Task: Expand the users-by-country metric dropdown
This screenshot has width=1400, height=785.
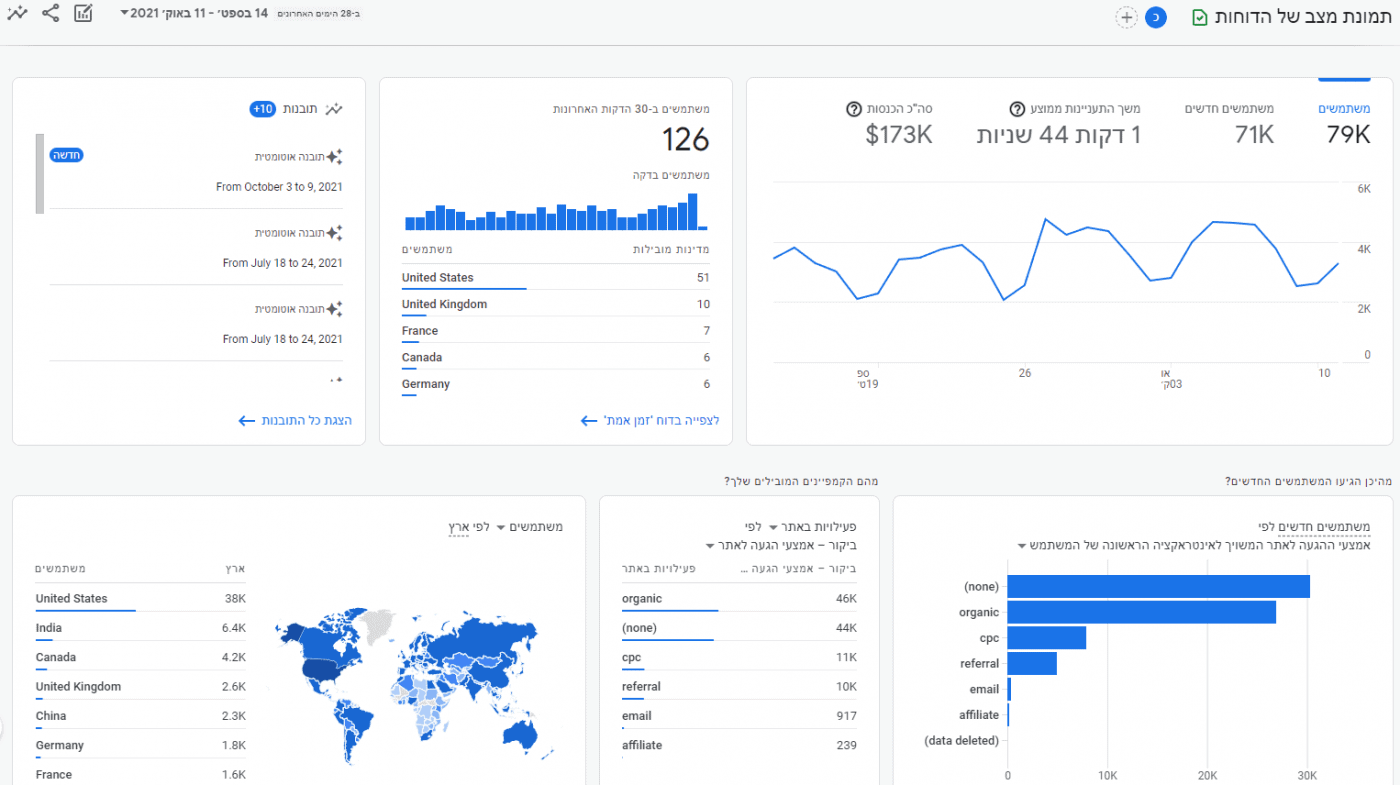Action: [536, 526]
